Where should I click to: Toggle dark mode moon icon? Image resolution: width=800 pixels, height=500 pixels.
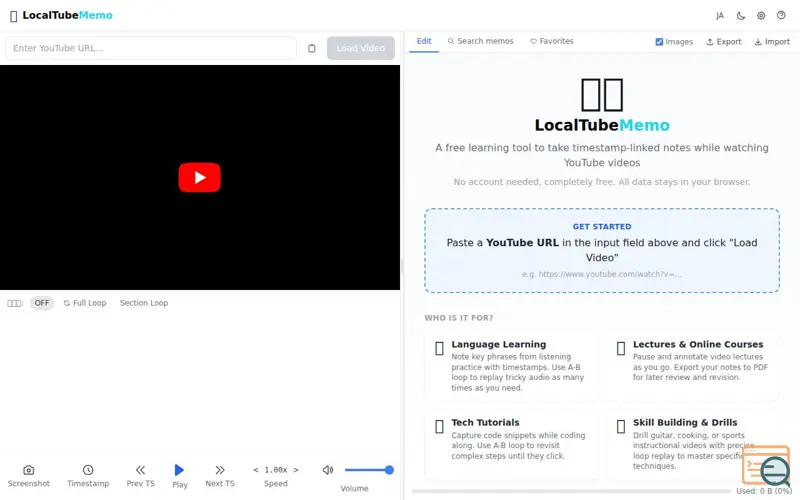741,16
